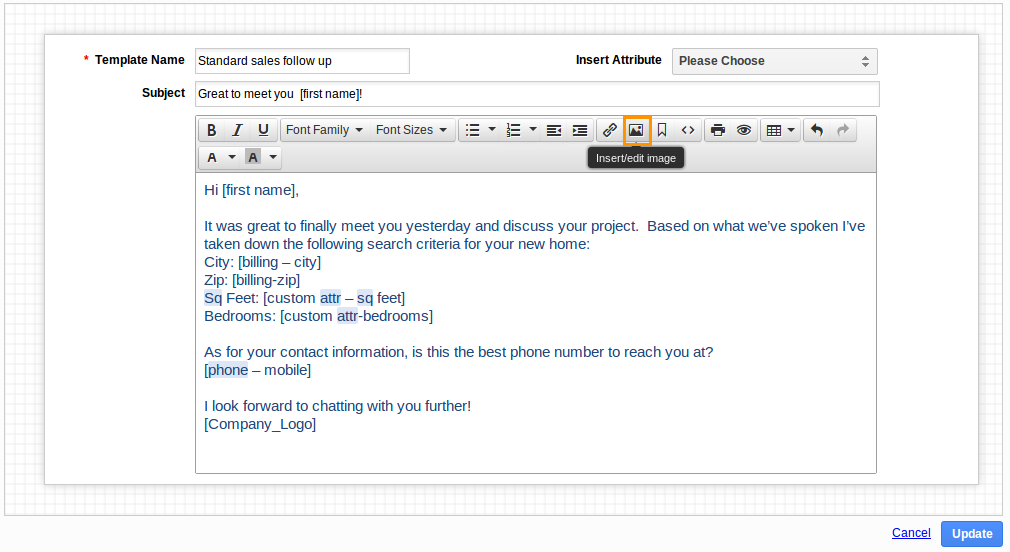Click the Print icon
Screen dimensions: 1010x552
point(718,130)
